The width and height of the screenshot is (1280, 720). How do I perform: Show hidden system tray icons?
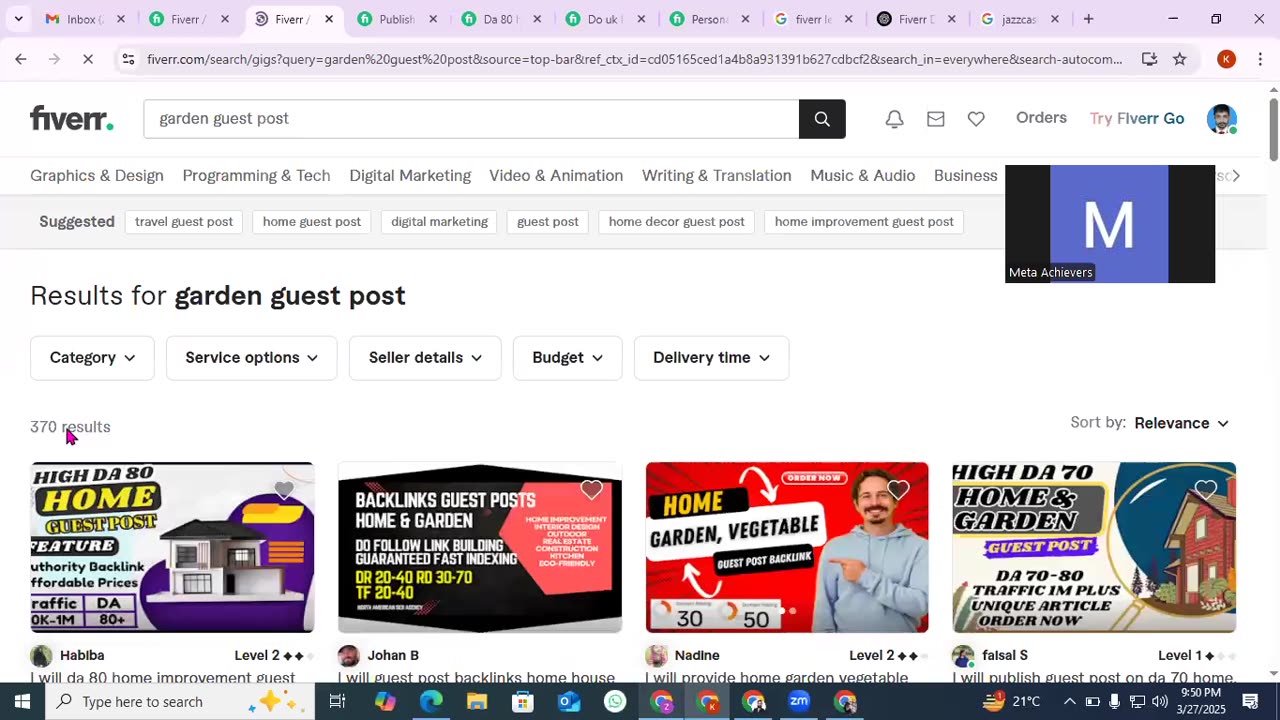point(1069,702)
